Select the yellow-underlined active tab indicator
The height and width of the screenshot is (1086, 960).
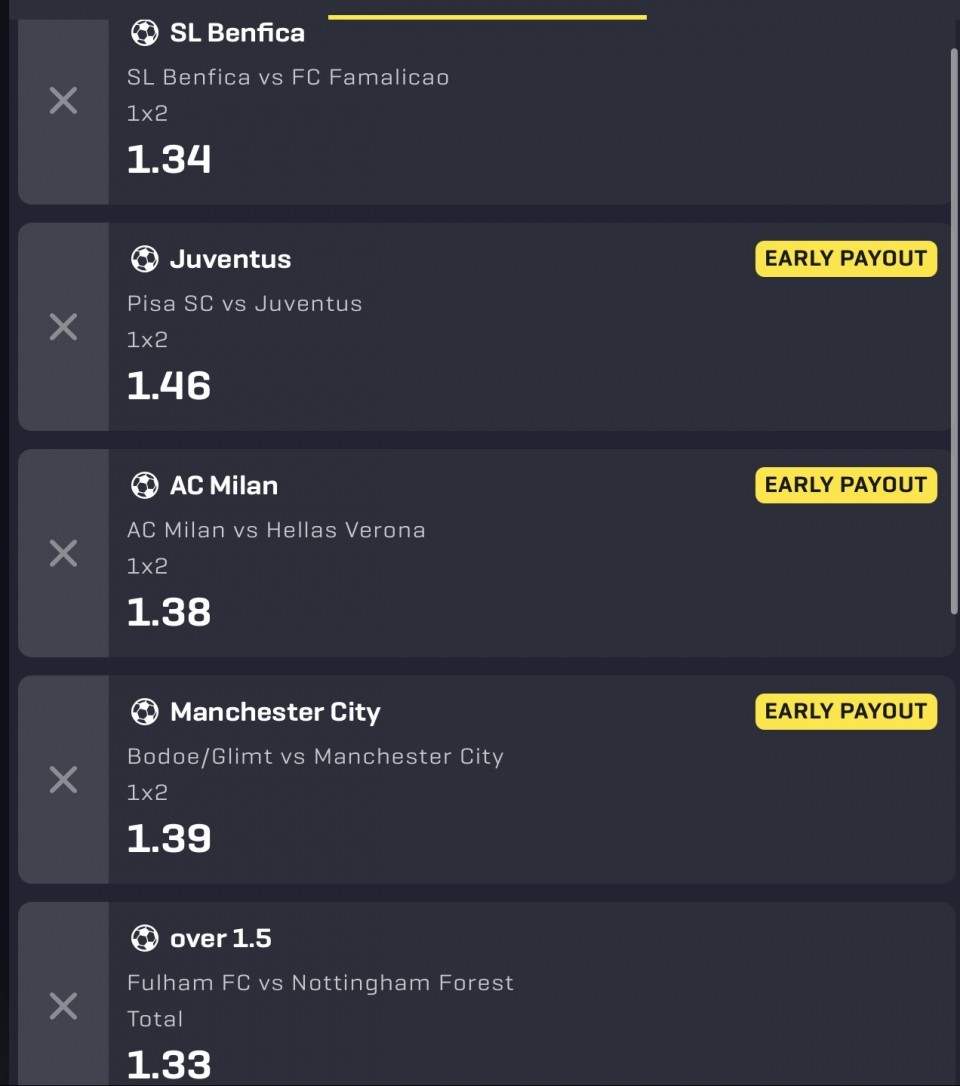pyautogui.click(x=487, y=16)
